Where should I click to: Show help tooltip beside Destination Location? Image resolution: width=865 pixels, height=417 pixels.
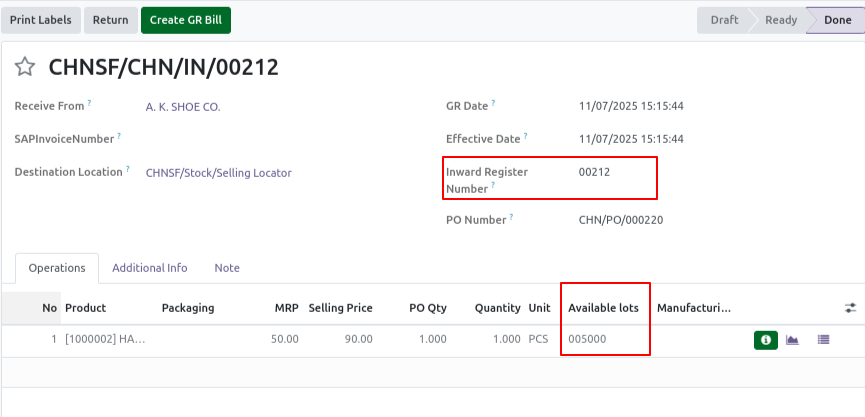click(x=127, y=169)
